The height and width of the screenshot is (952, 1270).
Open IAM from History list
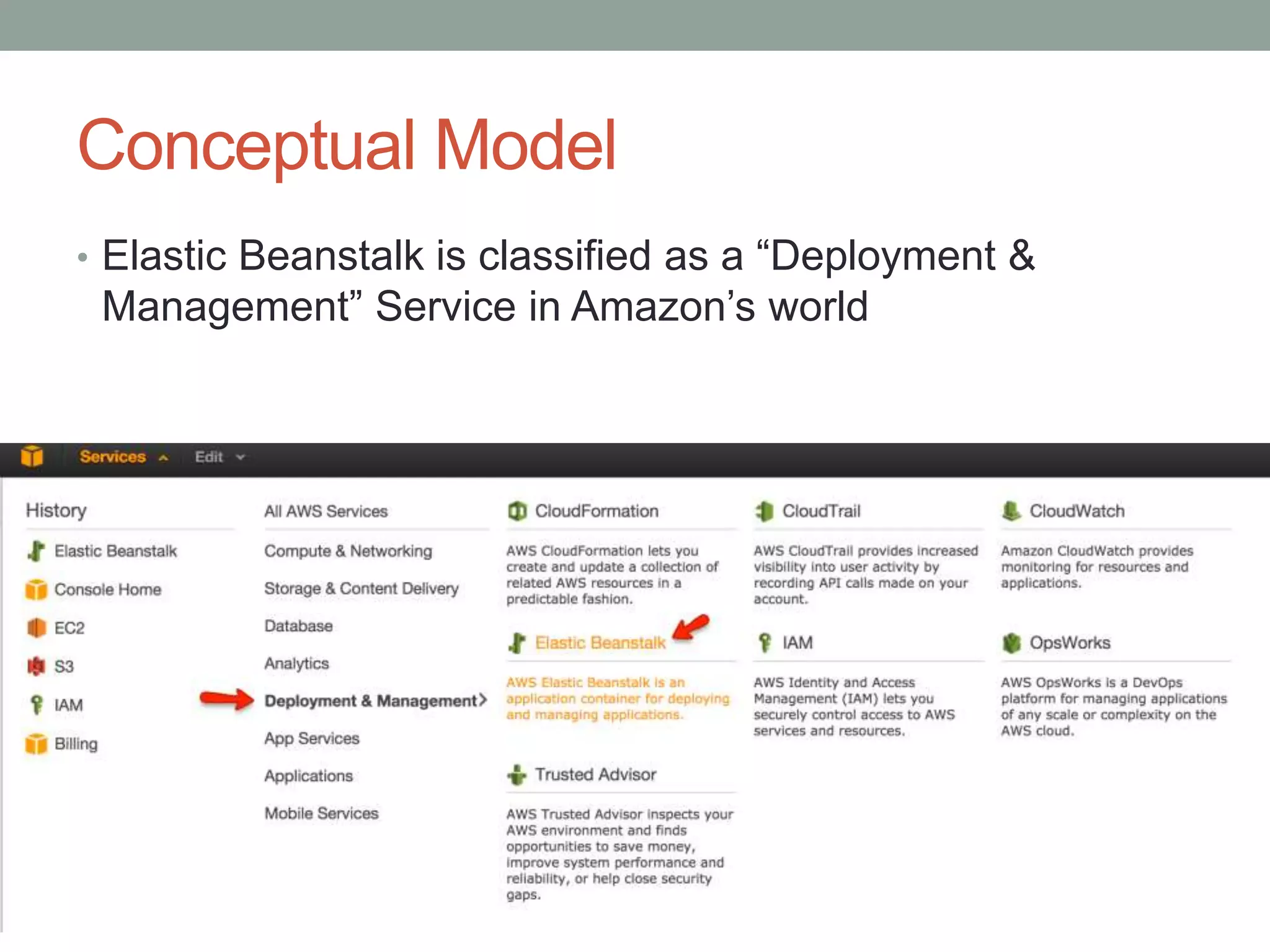coord(68,705)
